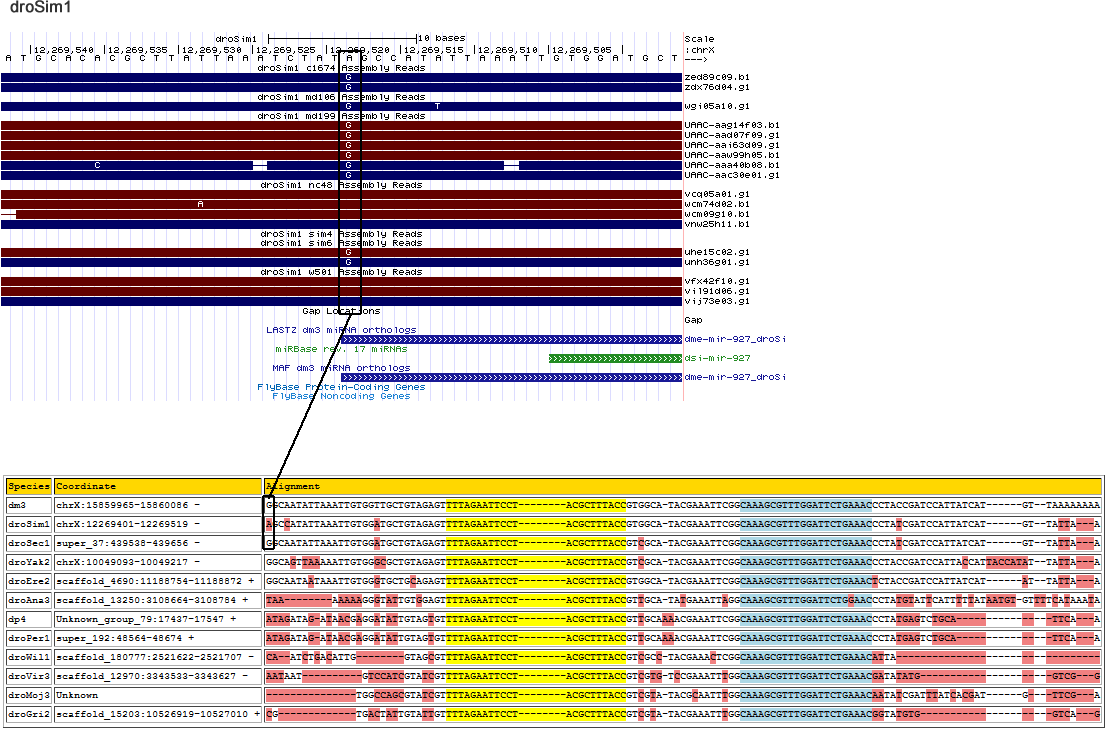The image size is (1107, 731).
Task: Select the miRBase rev. 17 miRNAs label
Action: 341,349
